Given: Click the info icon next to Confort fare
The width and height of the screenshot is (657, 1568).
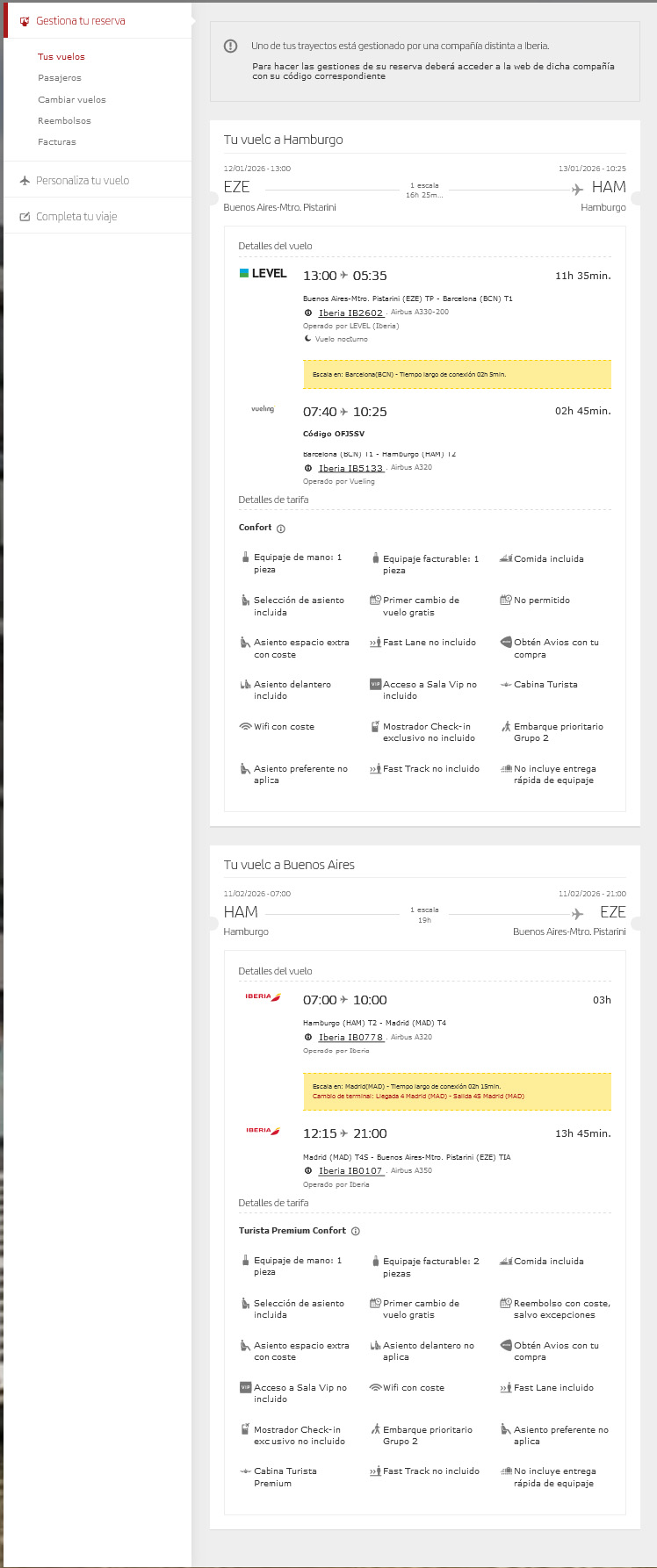Looking at the screenshot, I should (281, 529).
